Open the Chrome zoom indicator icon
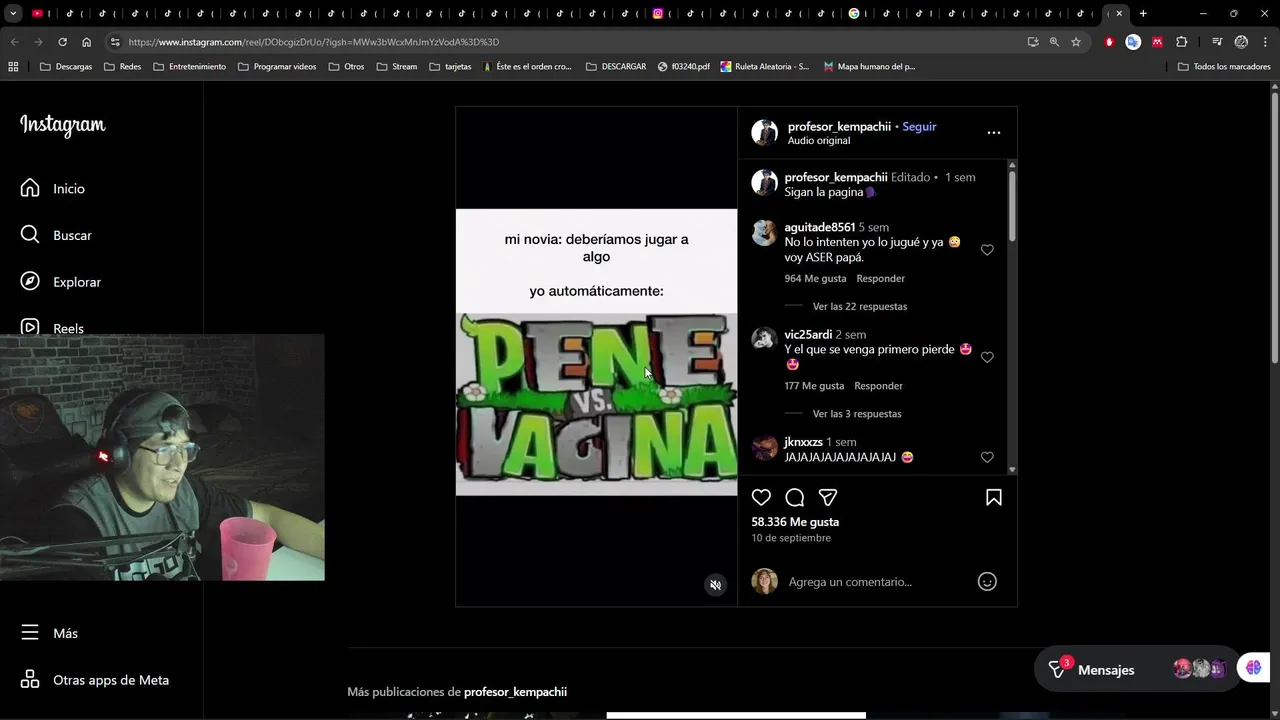1280x720 pixels. (x=1054, y=42)
